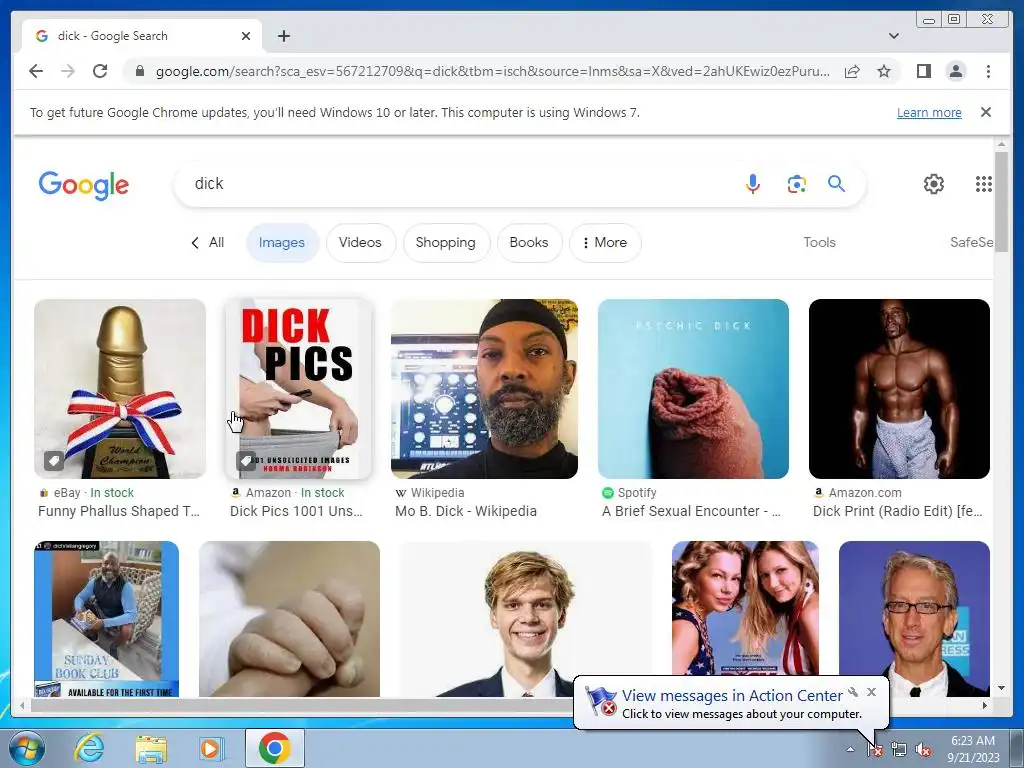
Task: Open the Learn more link
Action: click(x=929, y=112)
